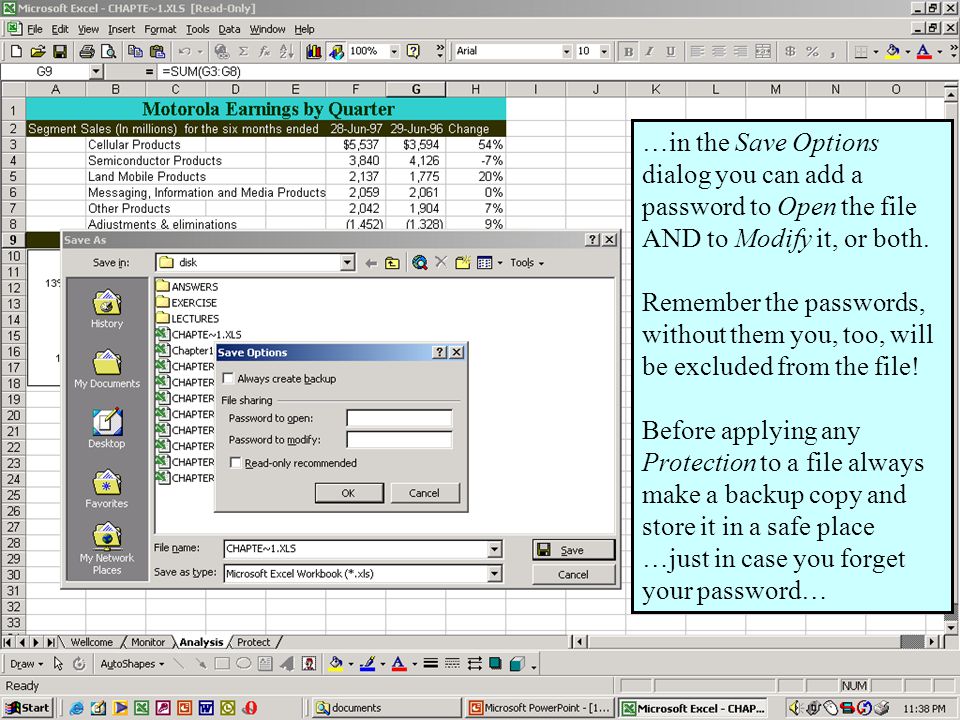The height and width of the screenshot is (720, 960).
Task: Open the Draw menu dropdown
Action: [26, 664]
